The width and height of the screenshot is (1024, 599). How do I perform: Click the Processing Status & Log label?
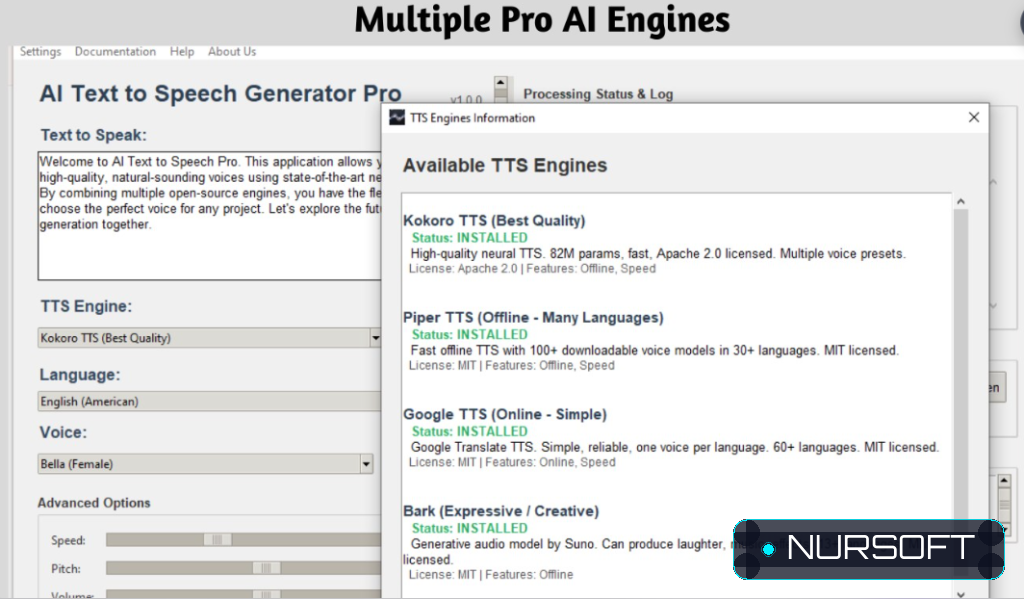[x=598, y=94]
